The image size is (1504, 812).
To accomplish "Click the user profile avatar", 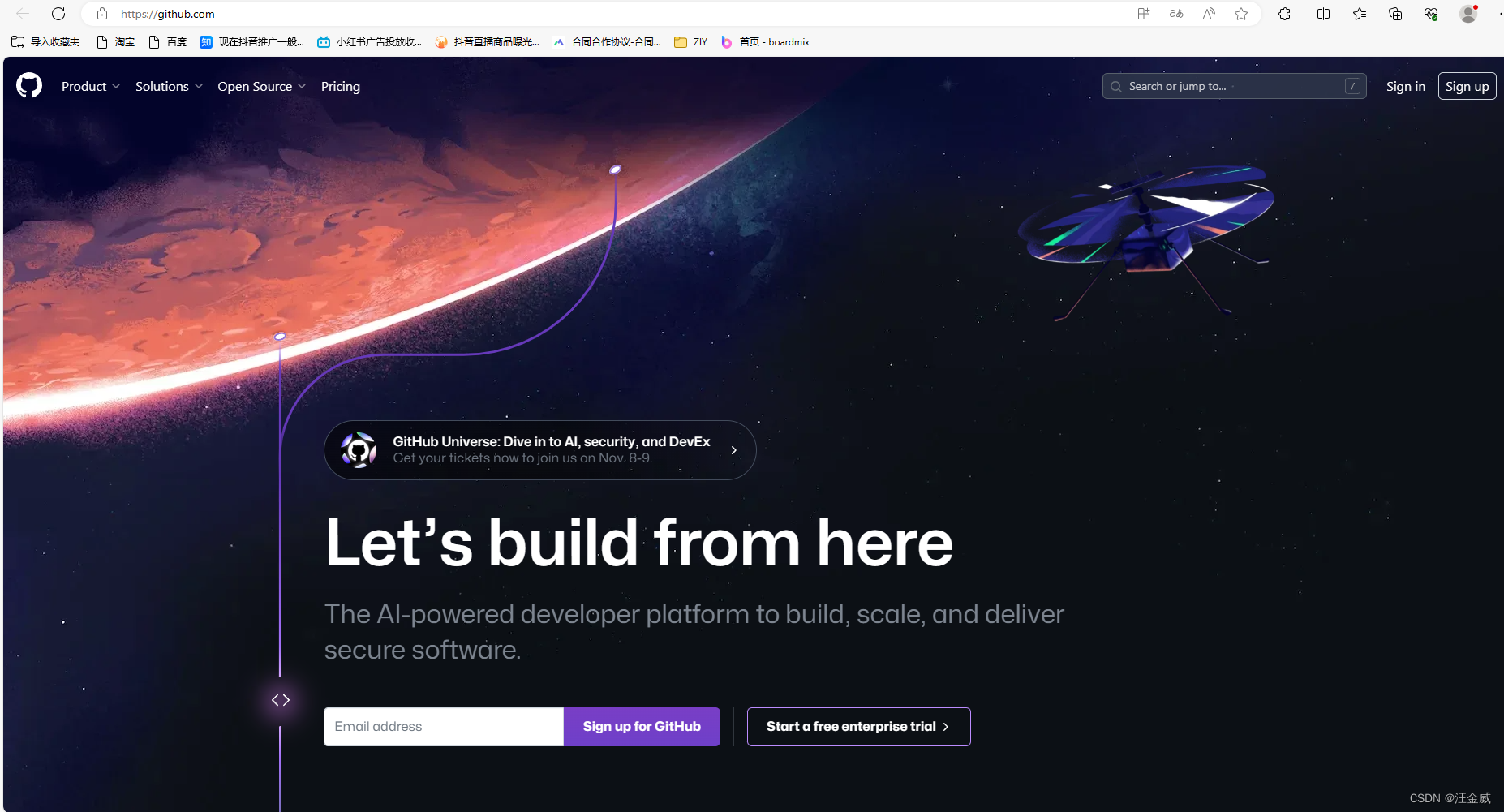I will [x=1468, y=14].
